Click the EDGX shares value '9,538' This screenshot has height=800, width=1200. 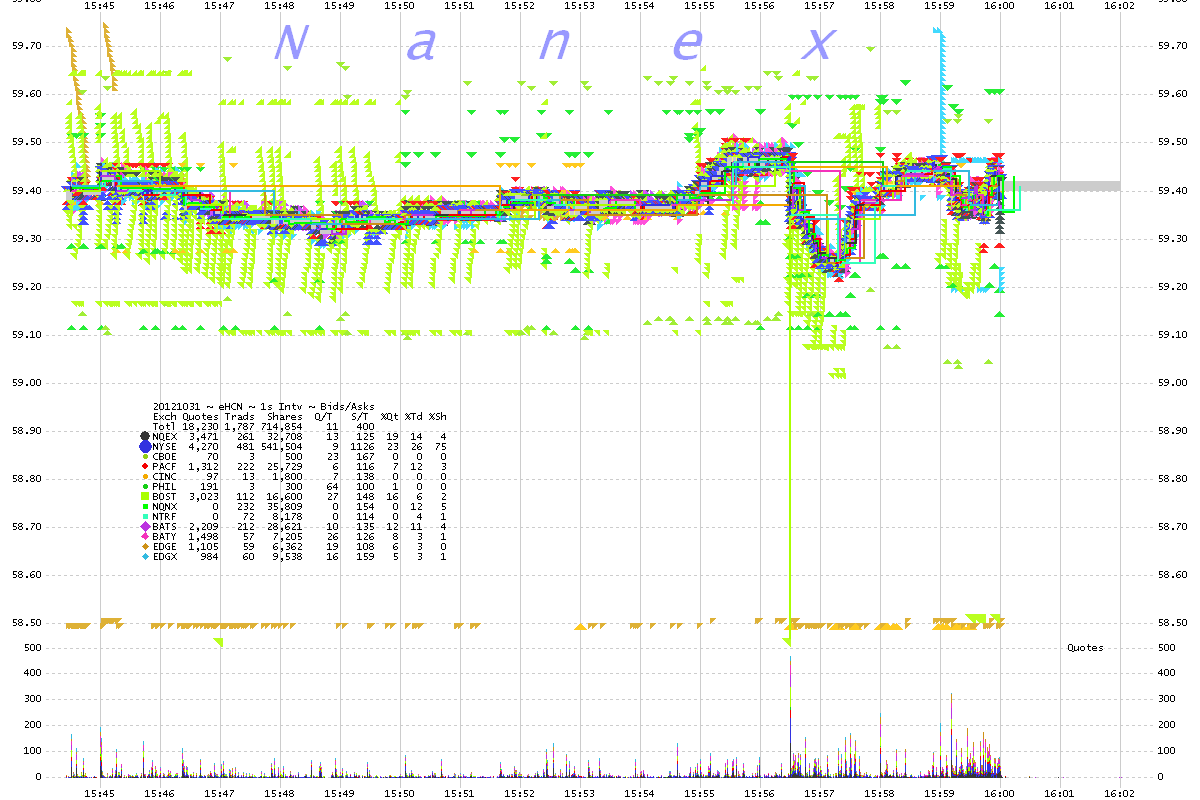pyautogui.click(x=288, y=557)
